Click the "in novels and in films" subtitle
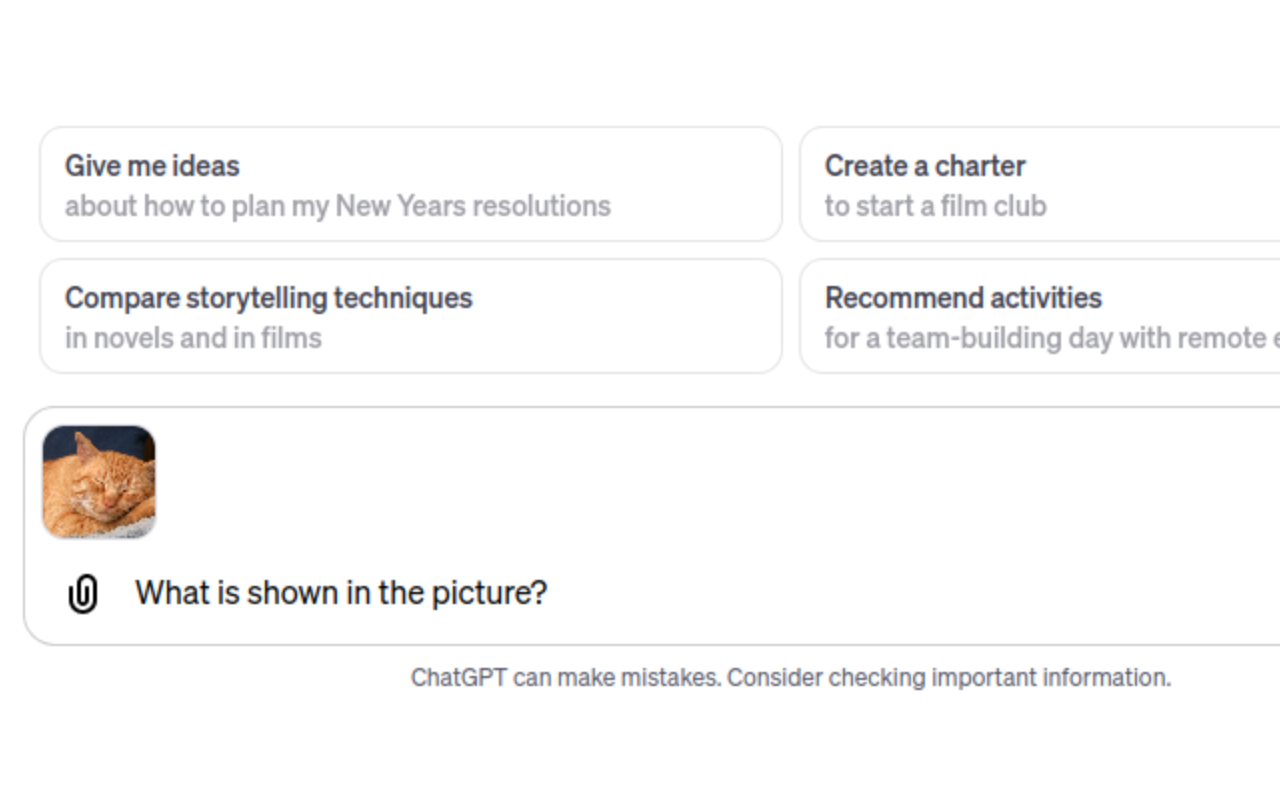1280x800 pixels. coord(193,338)
